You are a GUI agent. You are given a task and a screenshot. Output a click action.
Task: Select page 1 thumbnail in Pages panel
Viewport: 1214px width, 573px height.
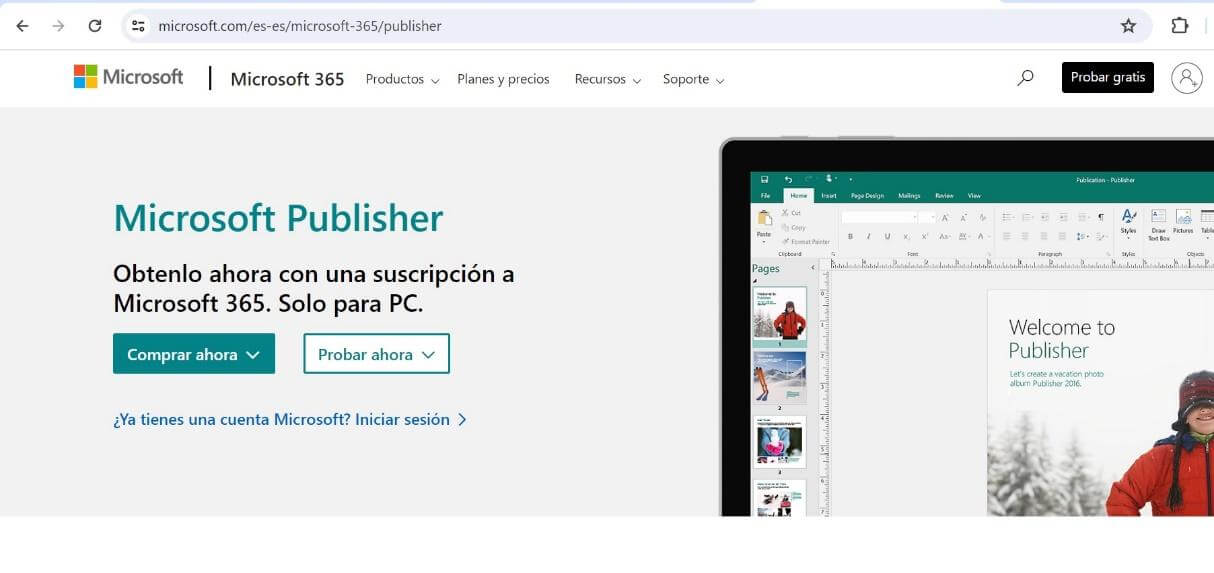[x=779, y=316]
